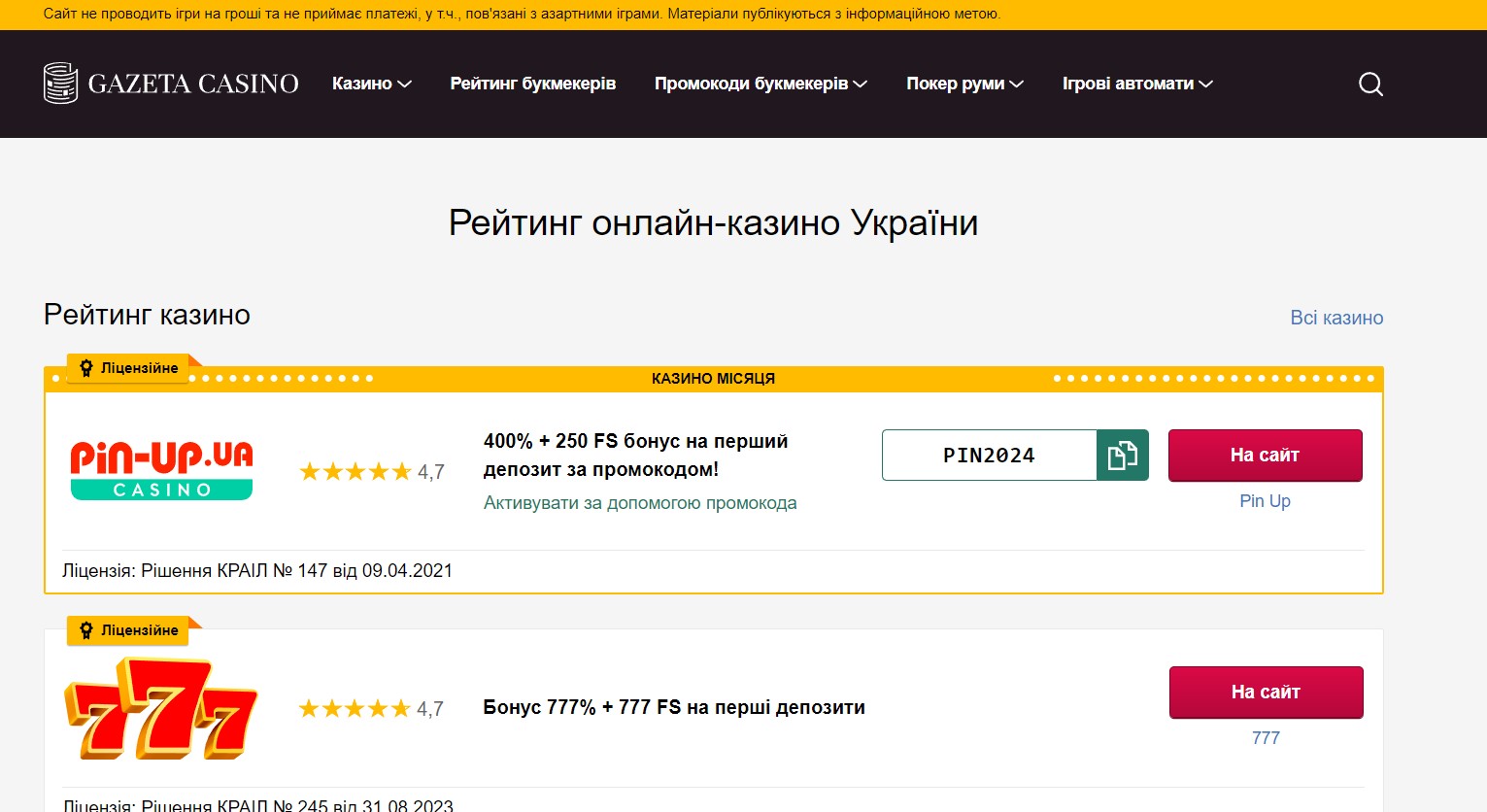
Task: Click the Pin-Up star rating 4,7
Action: click(372, 472)
